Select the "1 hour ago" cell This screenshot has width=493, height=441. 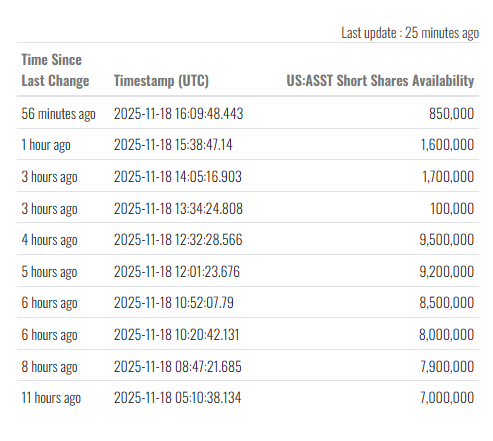(x=46, y=145)
